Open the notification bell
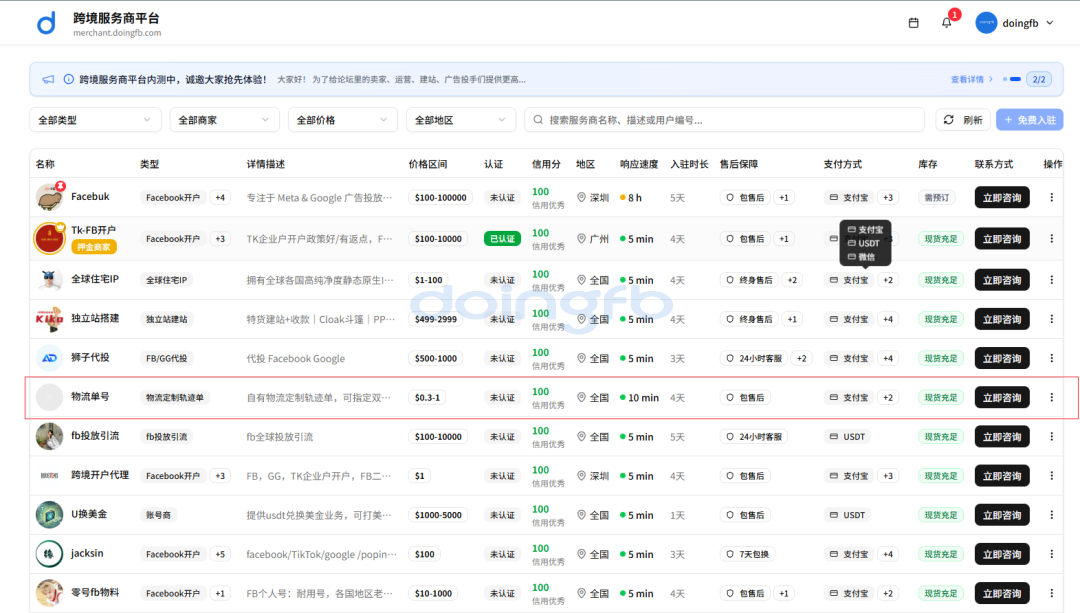The image size is (1080, 613). tap(946, 23)
